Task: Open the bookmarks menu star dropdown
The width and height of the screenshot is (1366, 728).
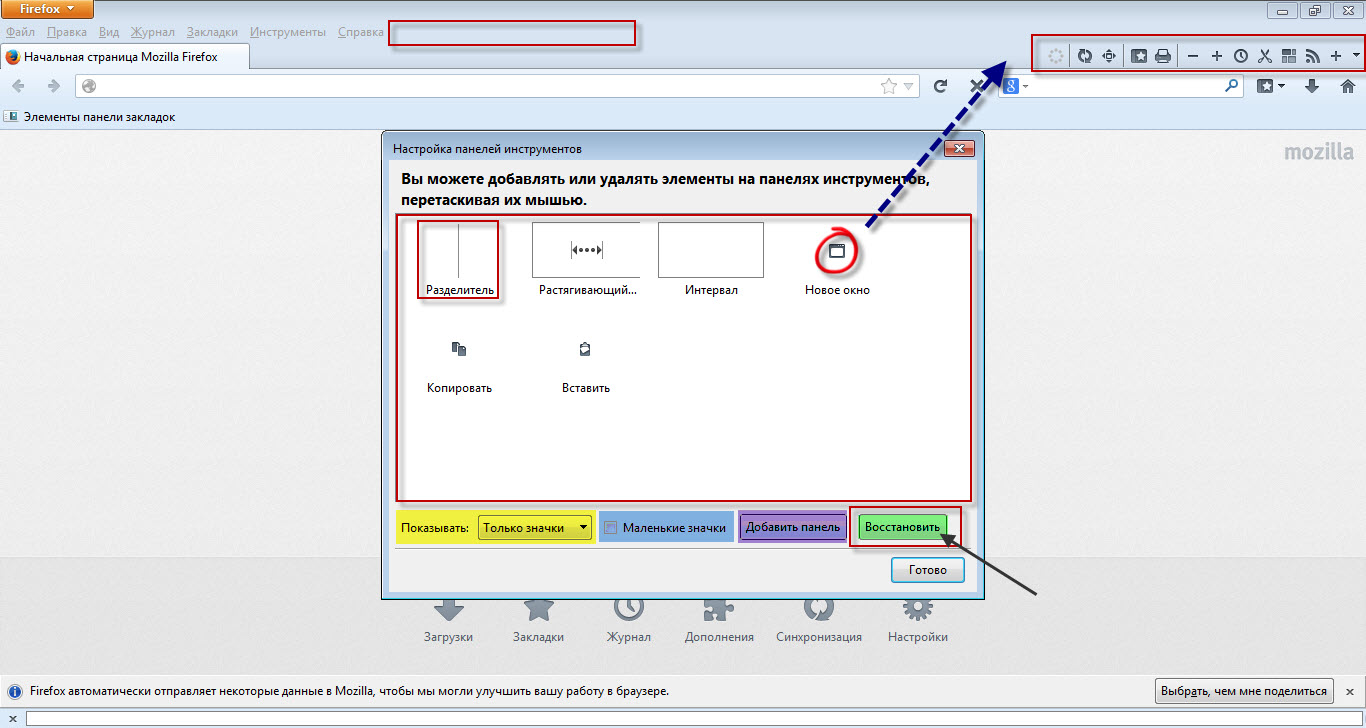Action: (x=1271, y=86)
